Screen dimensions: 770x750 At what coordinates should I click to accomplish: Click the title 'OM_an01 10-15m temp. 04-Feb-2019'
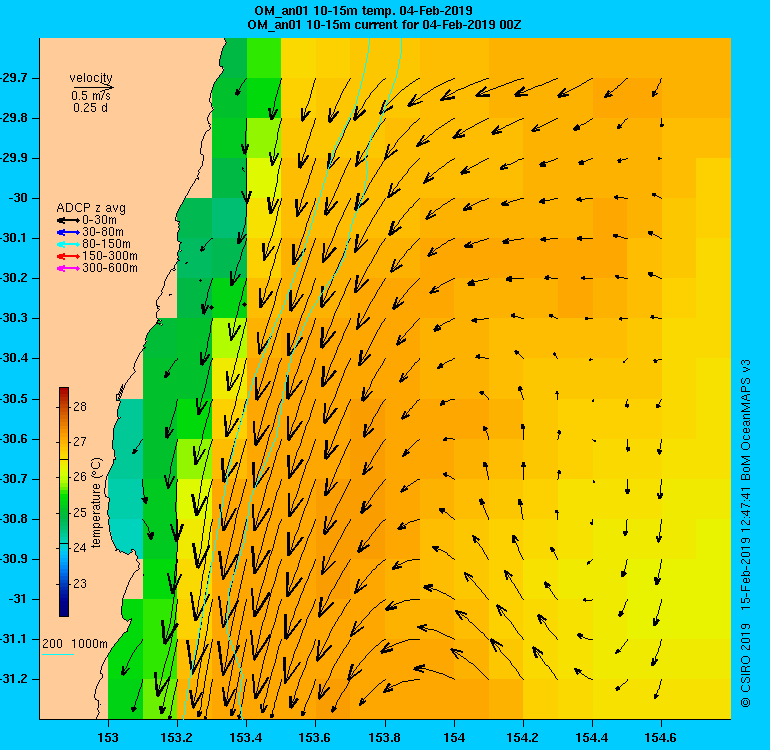[363, 11]
